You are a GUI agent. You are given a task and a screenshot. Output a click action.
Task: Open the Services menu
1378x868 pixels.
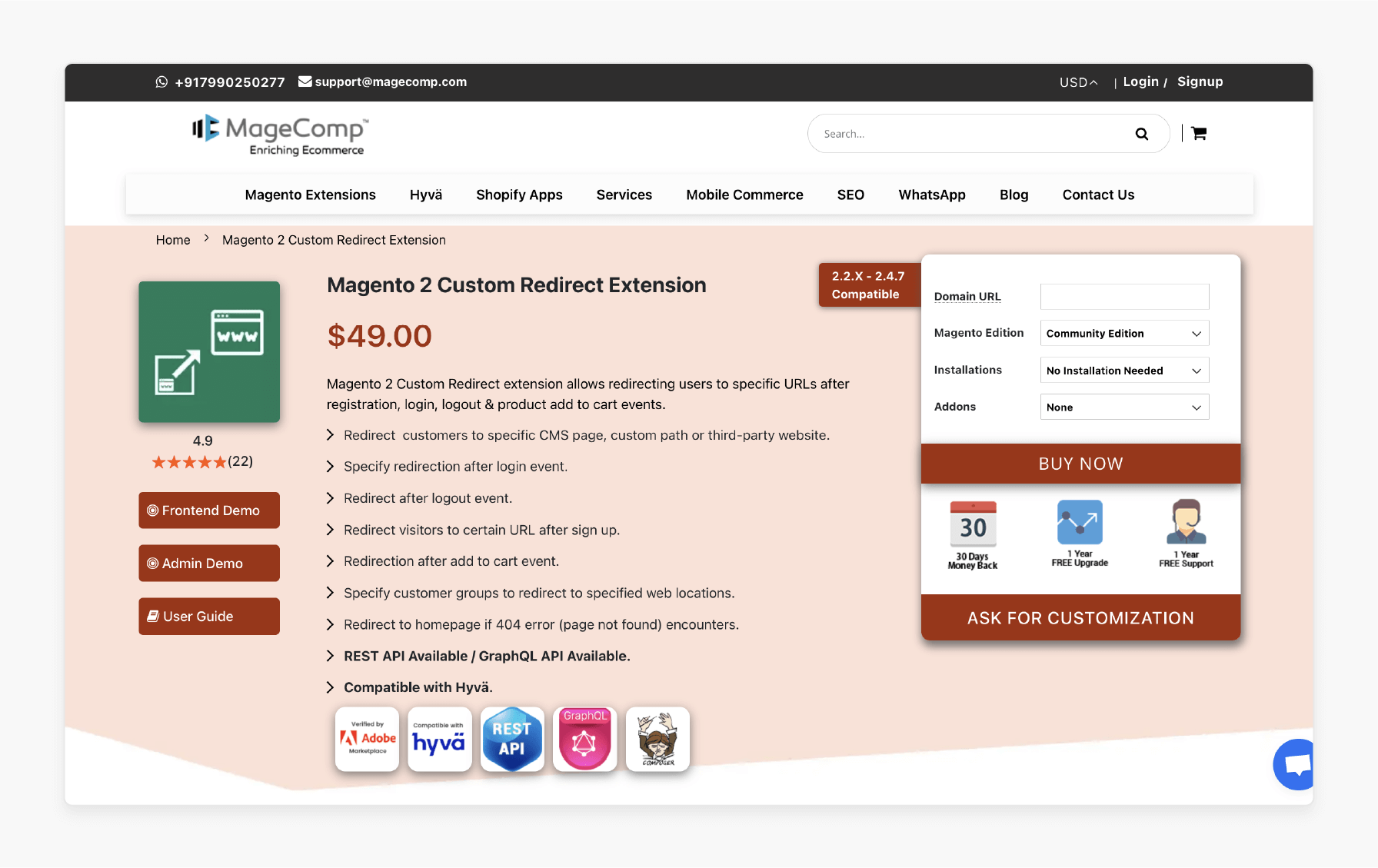(624, 195)
